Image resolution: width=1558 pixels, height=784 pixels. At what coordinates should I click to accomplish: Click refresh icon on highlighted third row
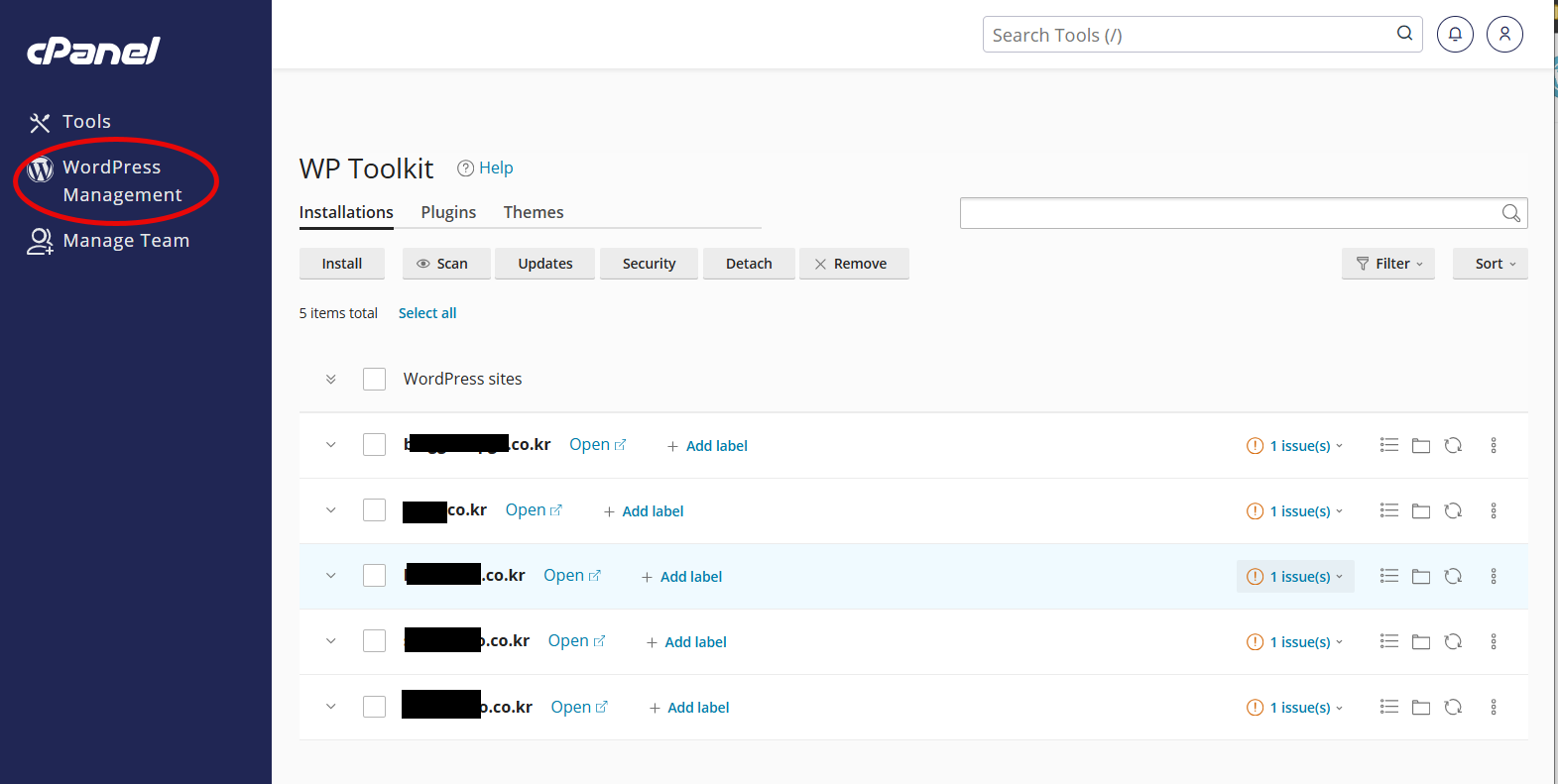coord(1453,577)
